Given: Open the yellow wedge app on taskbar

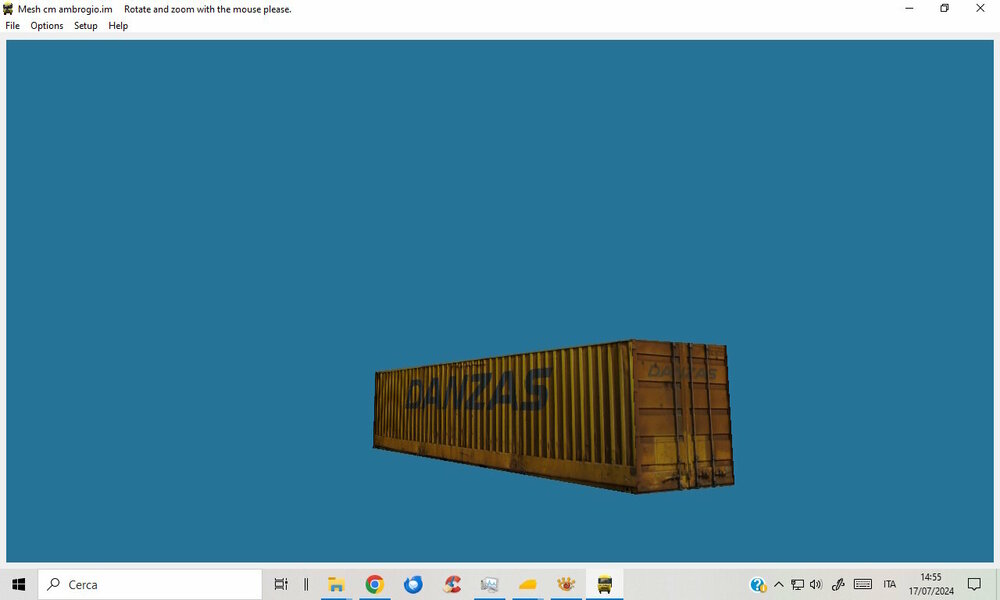Looking at the screenshot, I should click(527, 584).
